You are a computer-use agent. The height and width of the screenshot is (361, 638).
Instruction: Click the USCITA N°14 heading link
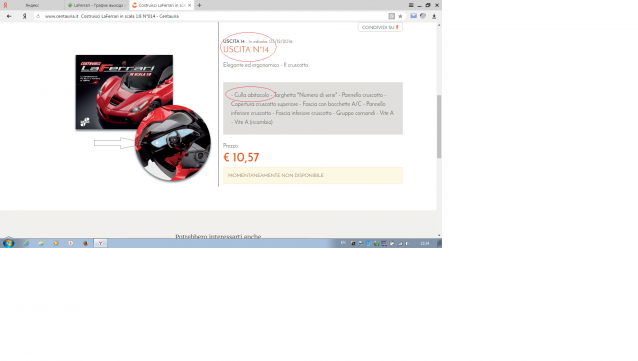click(246, 50)
